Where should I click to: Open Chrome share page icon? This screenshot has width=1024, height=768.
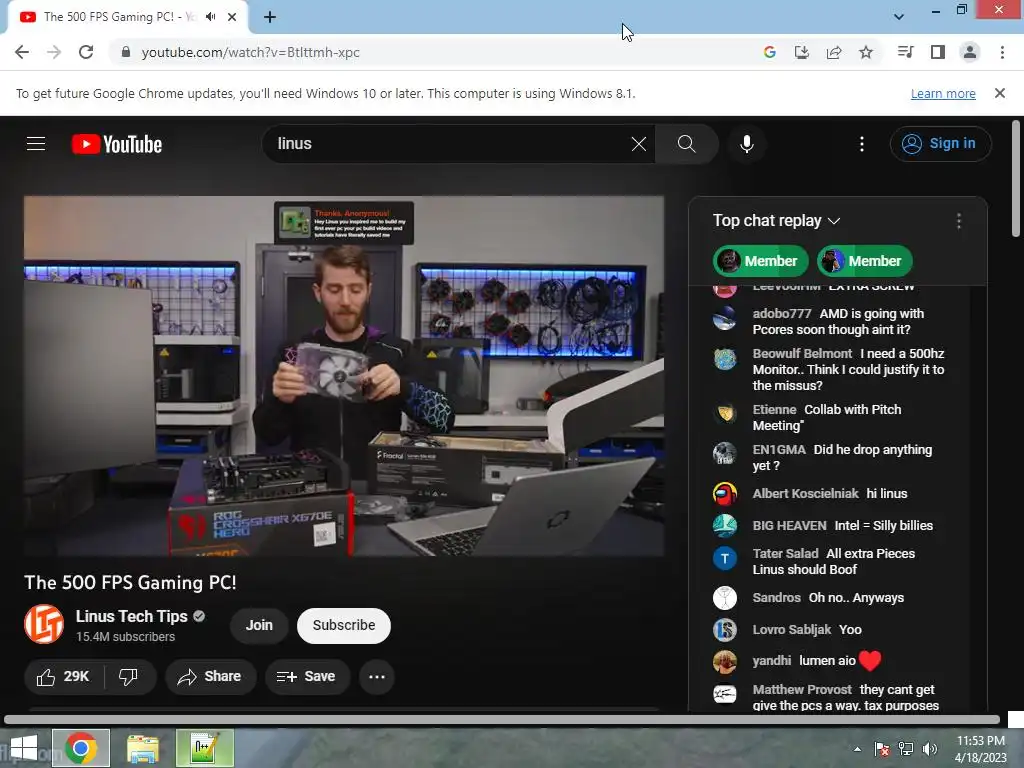point(834,52)
